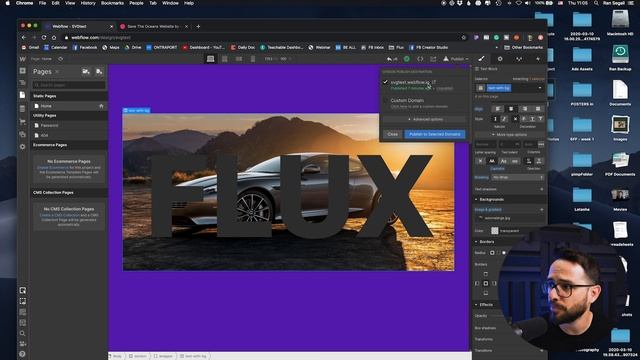Click the background Color transparent swatch

tap(495, 231)
